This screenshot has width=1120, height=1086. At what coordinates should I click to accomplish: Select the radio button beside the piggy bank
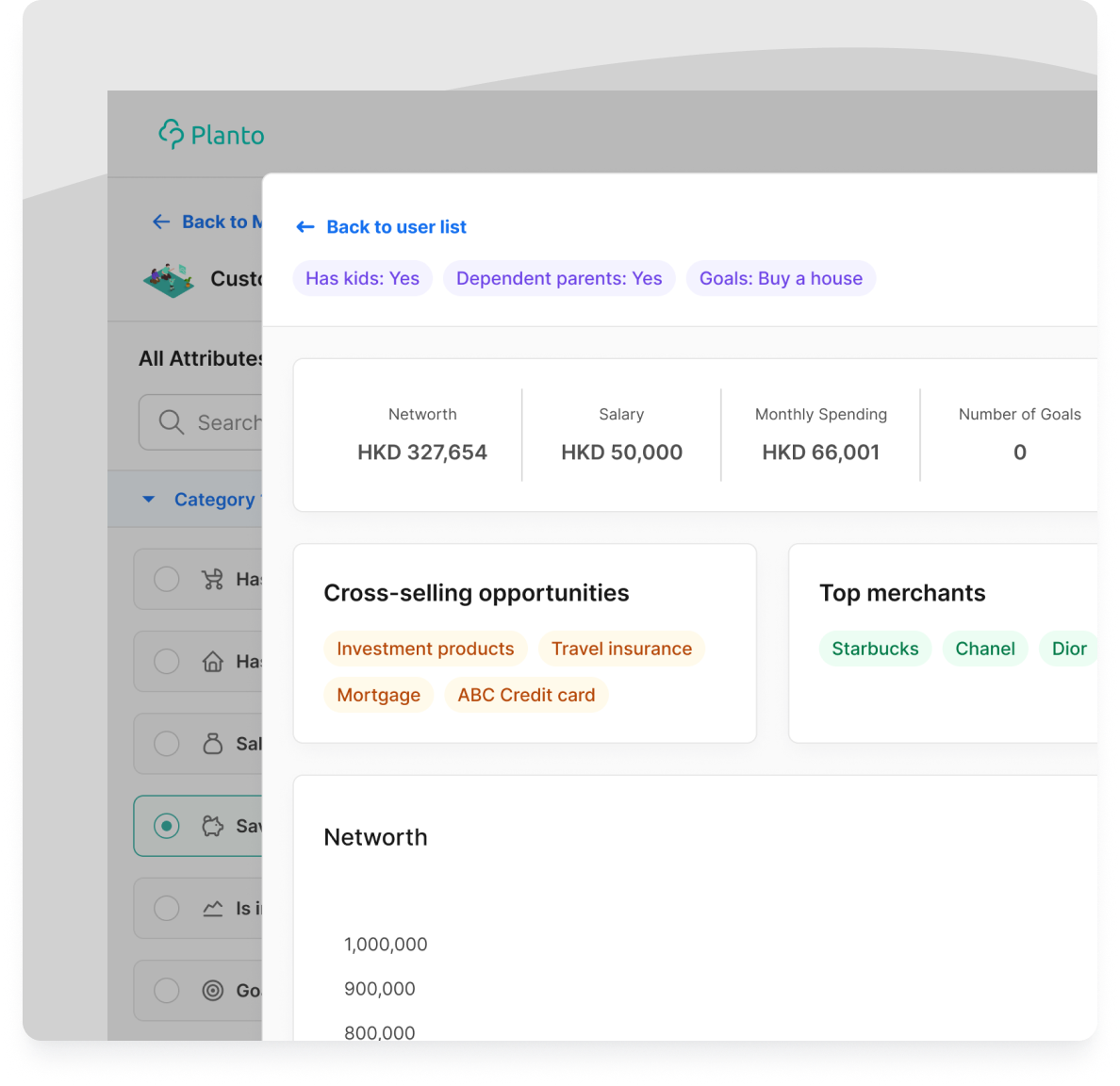click(167, 826)
